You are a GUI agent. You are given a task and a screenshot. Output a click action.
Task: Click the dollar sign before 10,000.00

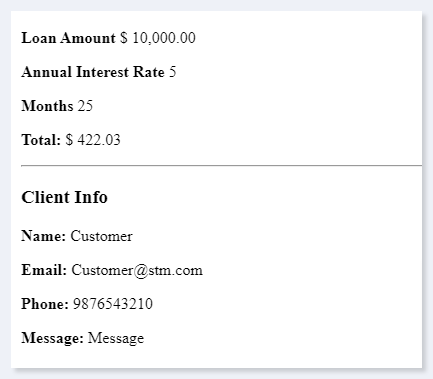124,38
